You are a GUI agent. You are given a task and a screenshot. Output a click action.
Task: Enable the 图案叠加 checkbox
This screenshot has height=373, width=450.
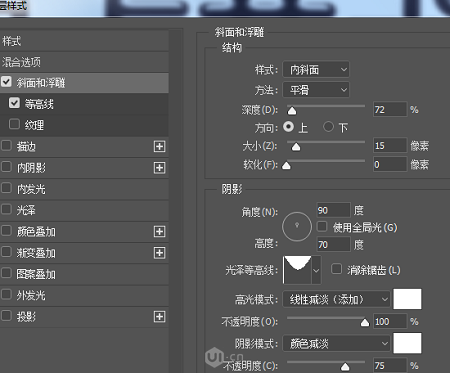(x=6, y=273)
